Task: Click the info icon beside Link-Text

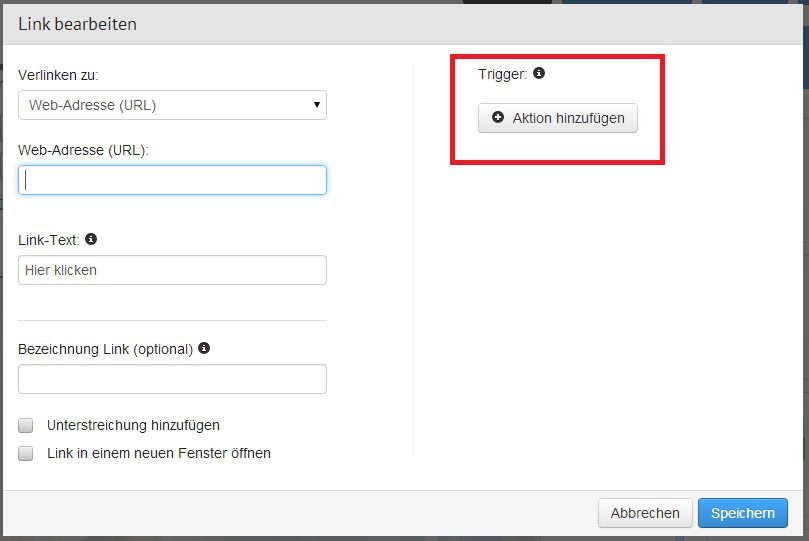Action: click(x=91, y=240)
